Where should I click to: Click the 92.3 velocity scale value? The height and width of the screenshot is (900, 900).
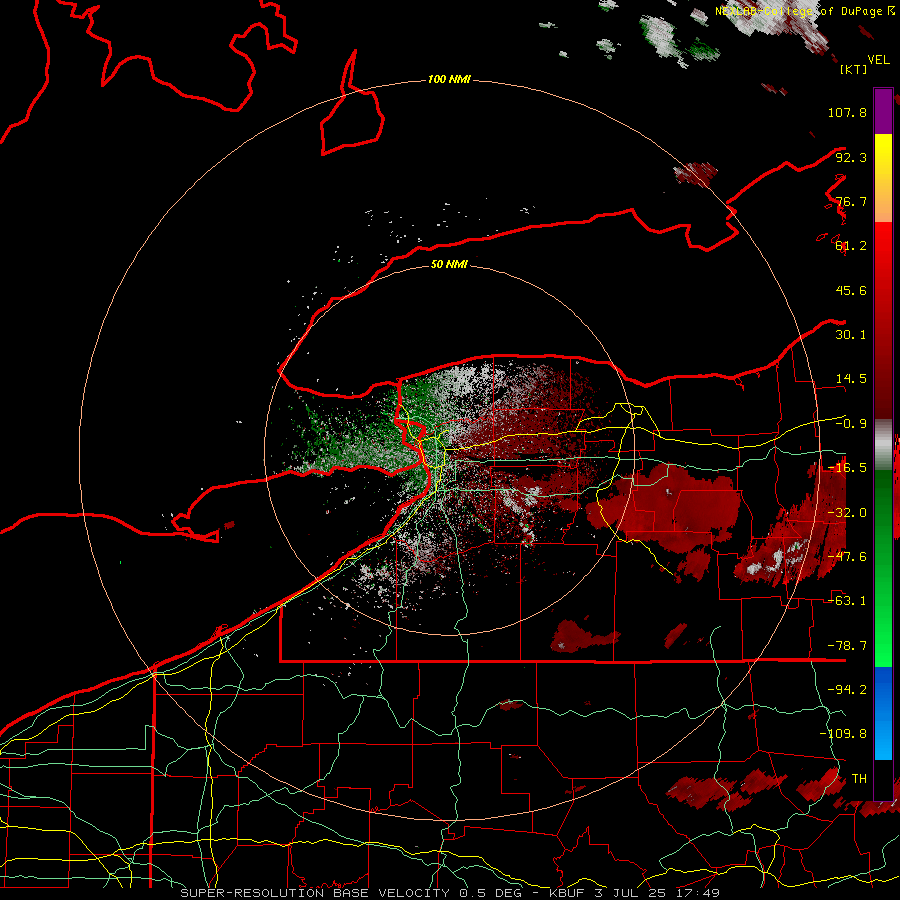[851, 157]
